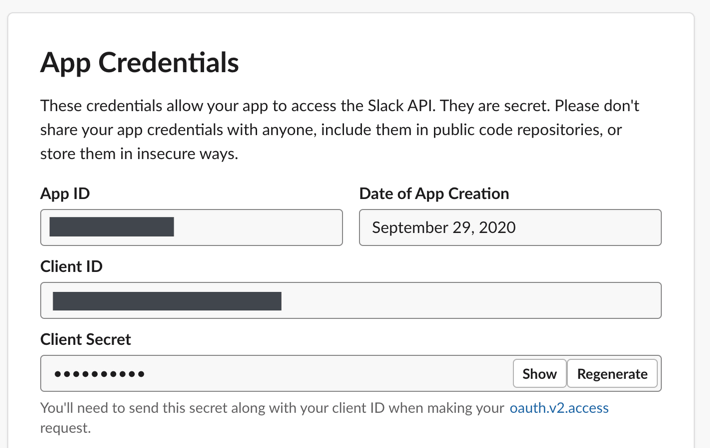Click inside the Client Secret field

click(320, 374)
